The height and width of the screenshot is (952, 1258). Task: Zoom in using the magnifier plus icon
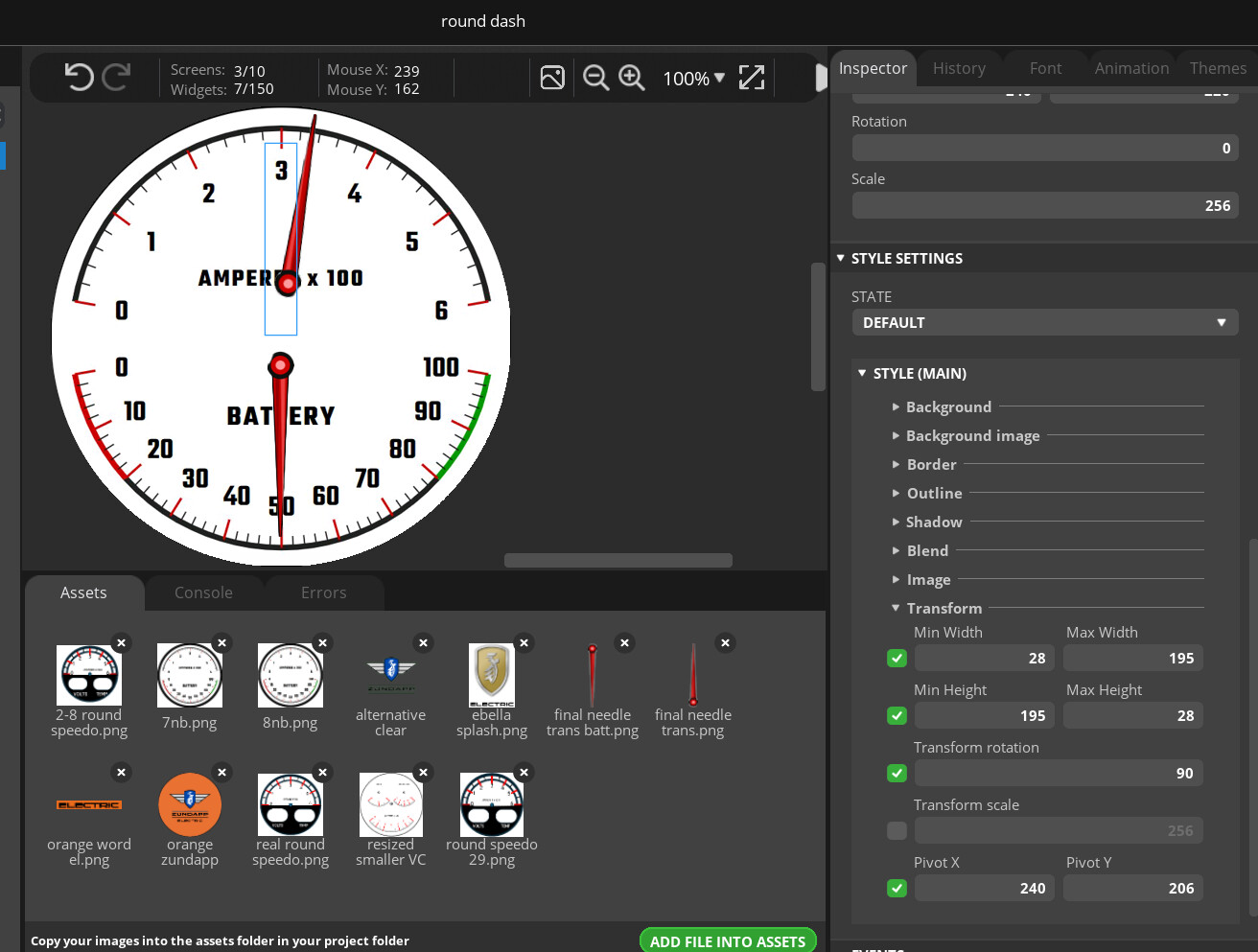[x=631, y=78]
